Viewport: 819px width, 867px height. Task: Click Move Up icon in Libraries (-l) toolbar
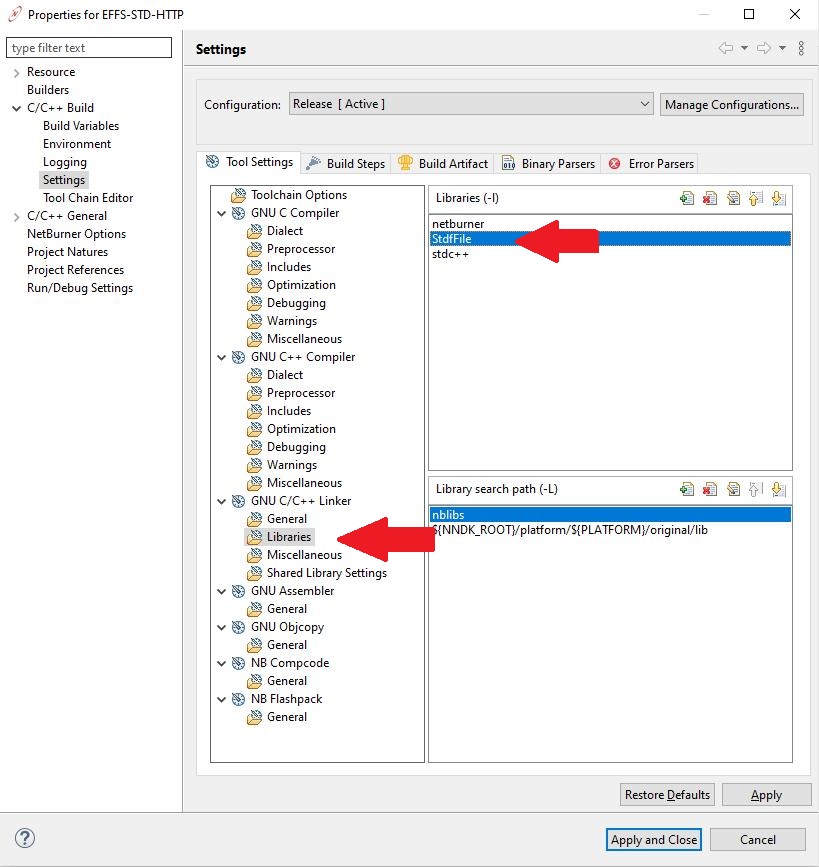point(756,198)
